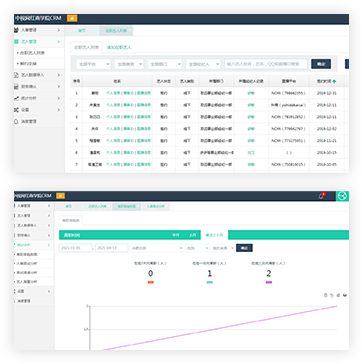363x364 pixels.
Task: Click the bell icon beside 消息管理 in the upper sidebar
Action: 16,121
